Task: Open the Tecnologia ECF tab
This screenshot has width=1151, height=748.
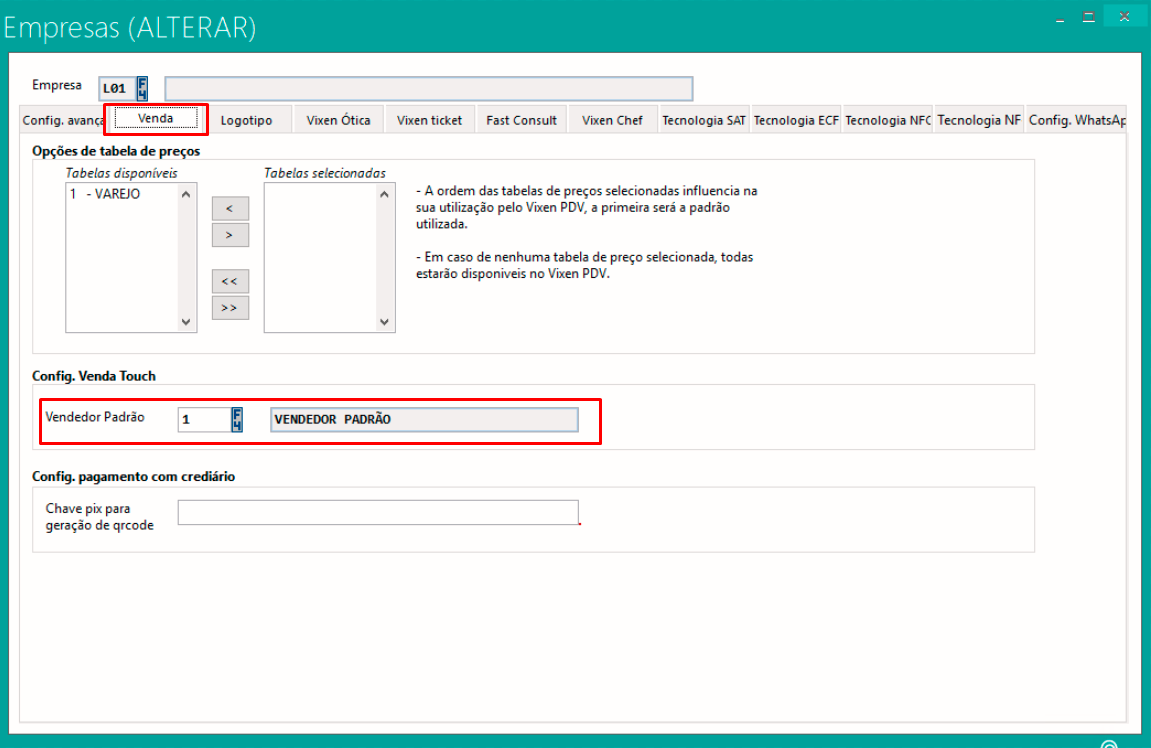Action: click(796, 120)
